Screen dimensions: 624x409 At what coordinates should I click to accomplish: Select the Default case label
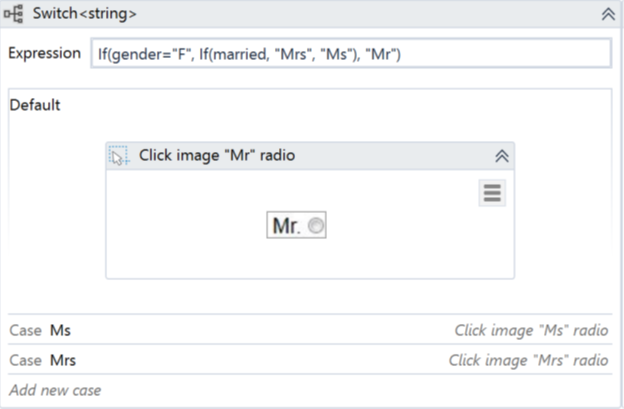click(x=35, y=105)
